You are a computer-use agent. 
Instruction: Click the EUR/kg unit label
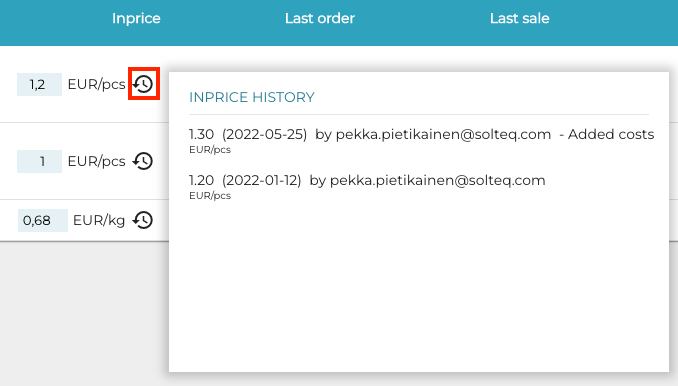[x=99, y=220]
